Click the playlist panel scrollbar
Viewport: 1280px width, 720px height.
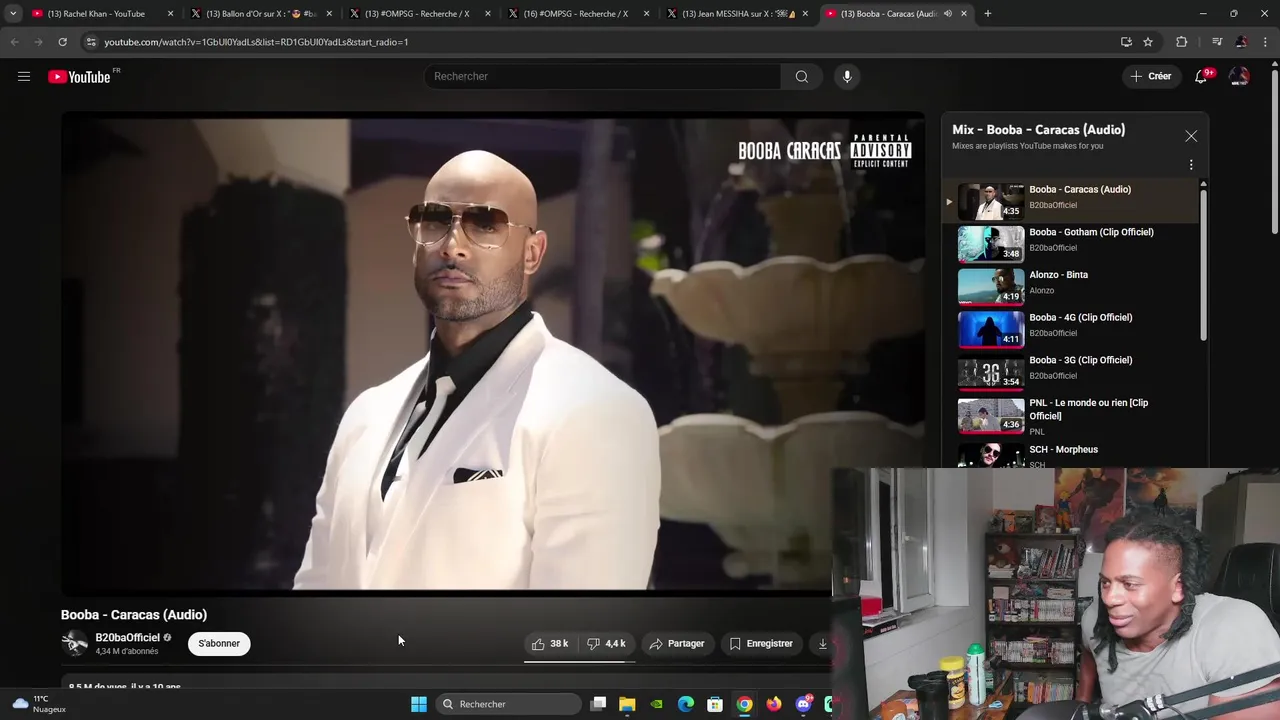[1203, 265]
